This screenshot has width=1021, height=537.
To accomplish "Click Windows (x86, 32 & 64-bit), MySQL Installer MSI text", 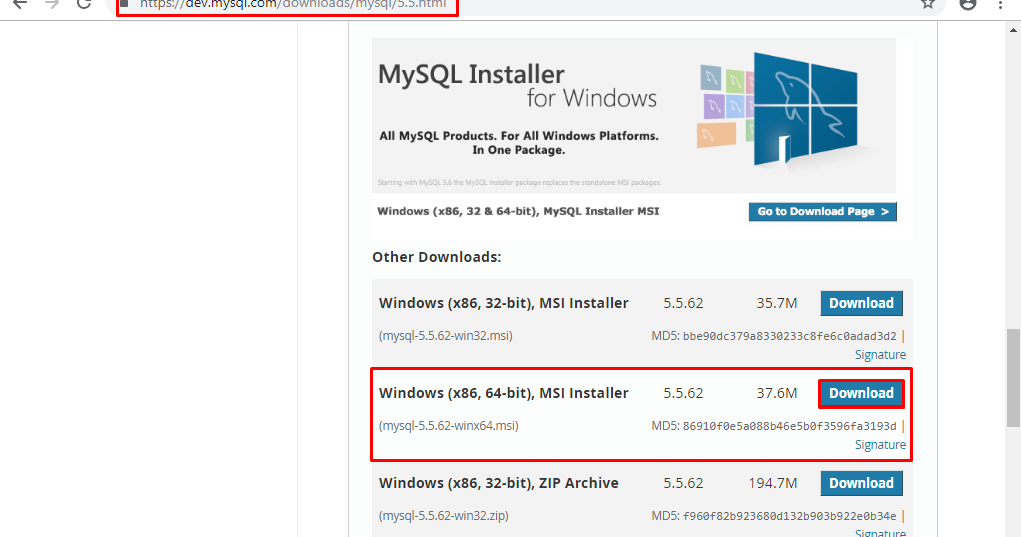I will coord(518,211).
